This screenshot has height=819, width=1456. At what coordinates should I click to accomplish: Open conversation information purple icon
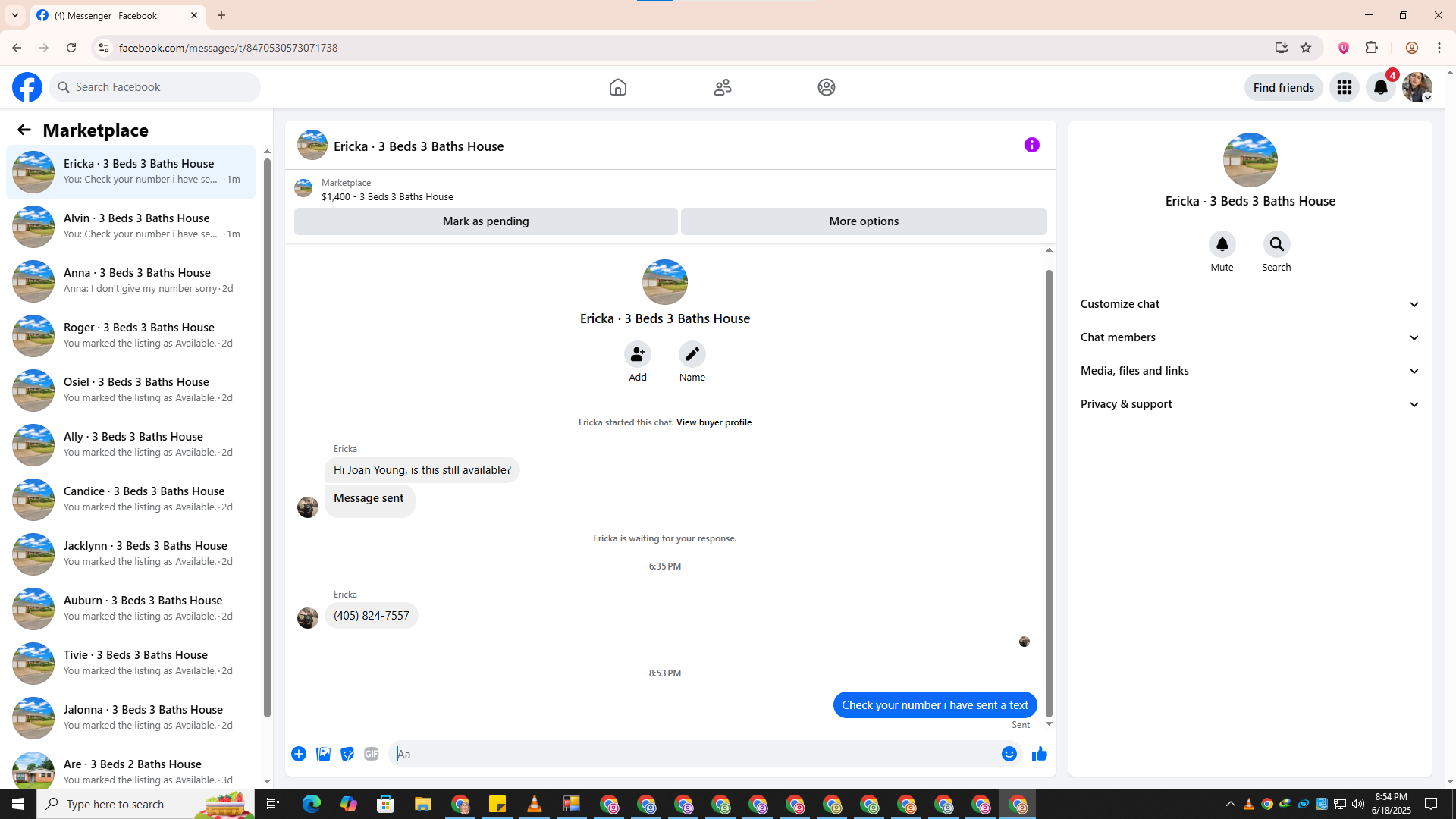click(x=1032, y=145)
